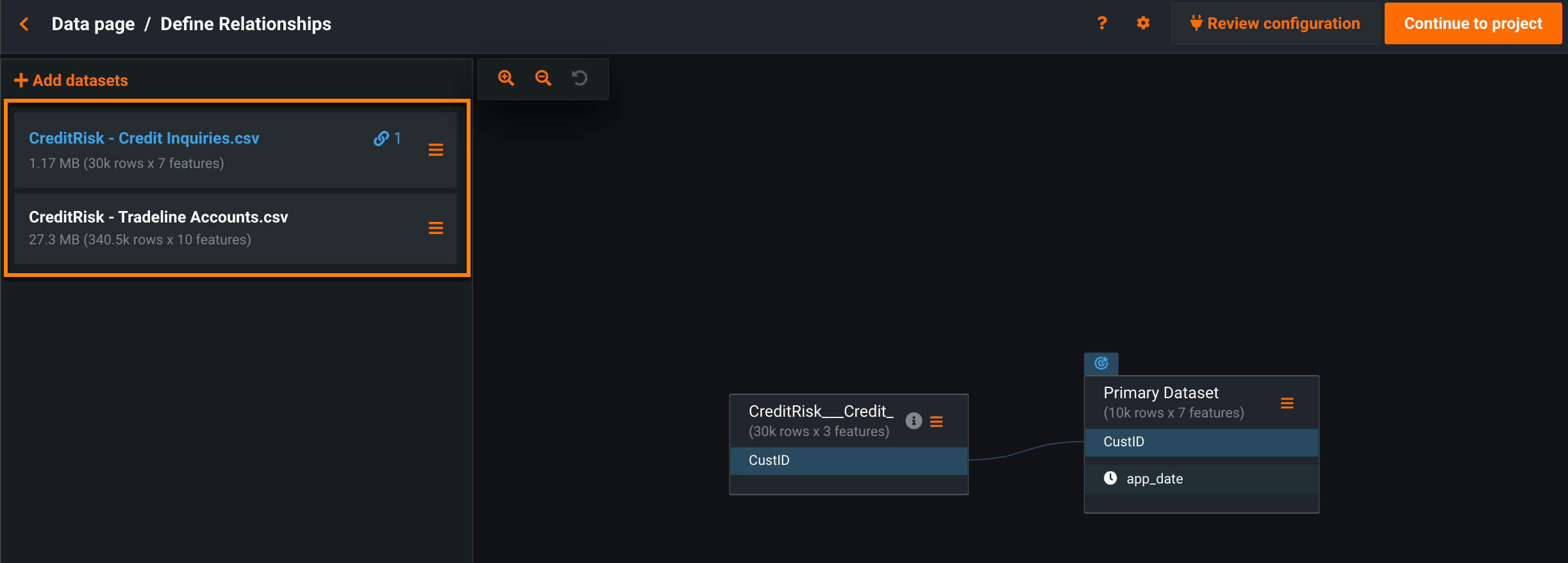The height and width of the screenshot is (563, 1568).
Task: Open the Primary Dataset node menu
Action: [1287, 403]
